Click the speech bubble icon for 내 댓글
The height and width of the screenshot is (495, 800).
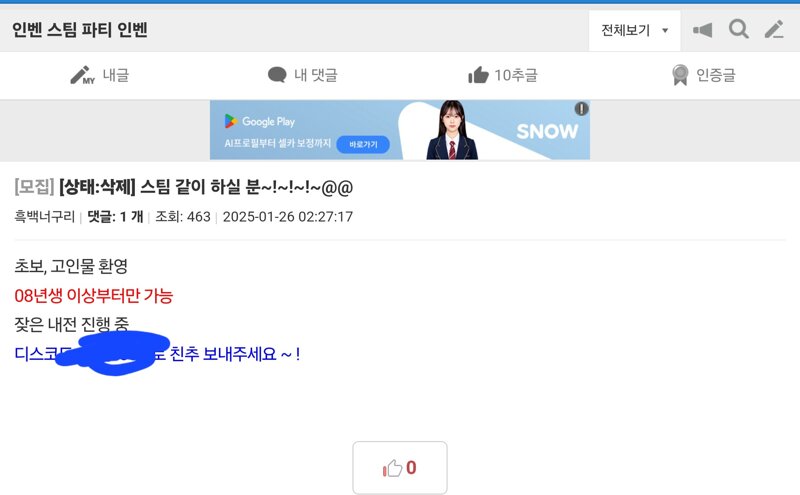click(x=277, y=75)
